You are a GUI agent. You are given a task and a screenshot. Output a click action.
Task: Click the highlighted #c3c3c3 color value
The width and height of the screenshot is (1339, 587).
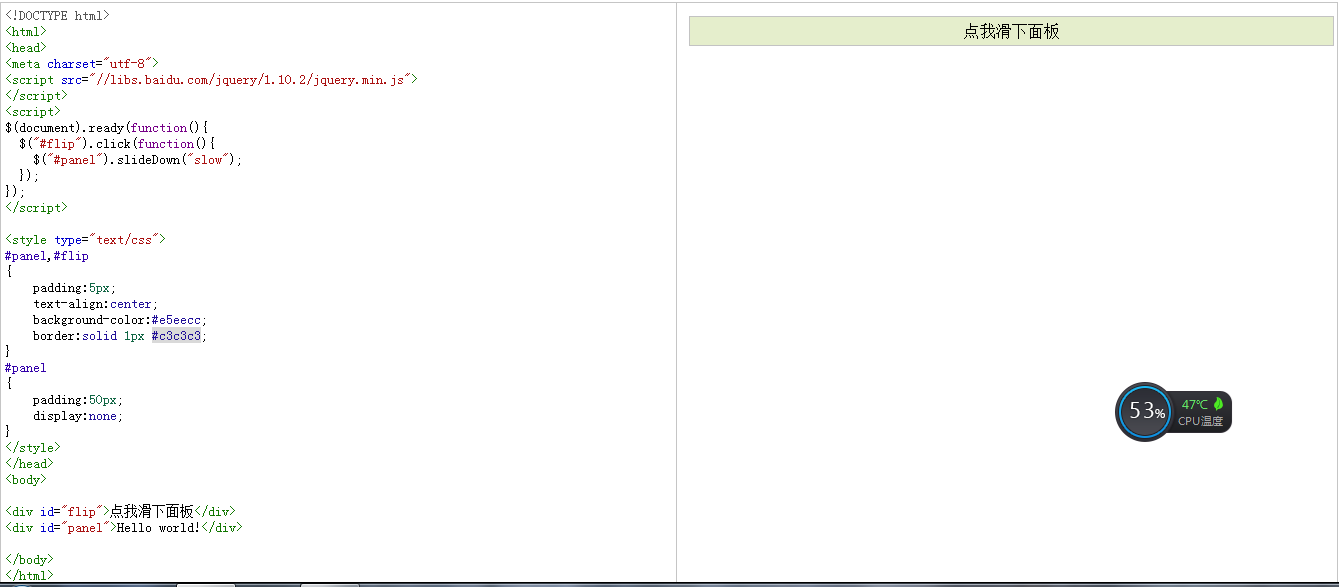[x=176, y=336]
